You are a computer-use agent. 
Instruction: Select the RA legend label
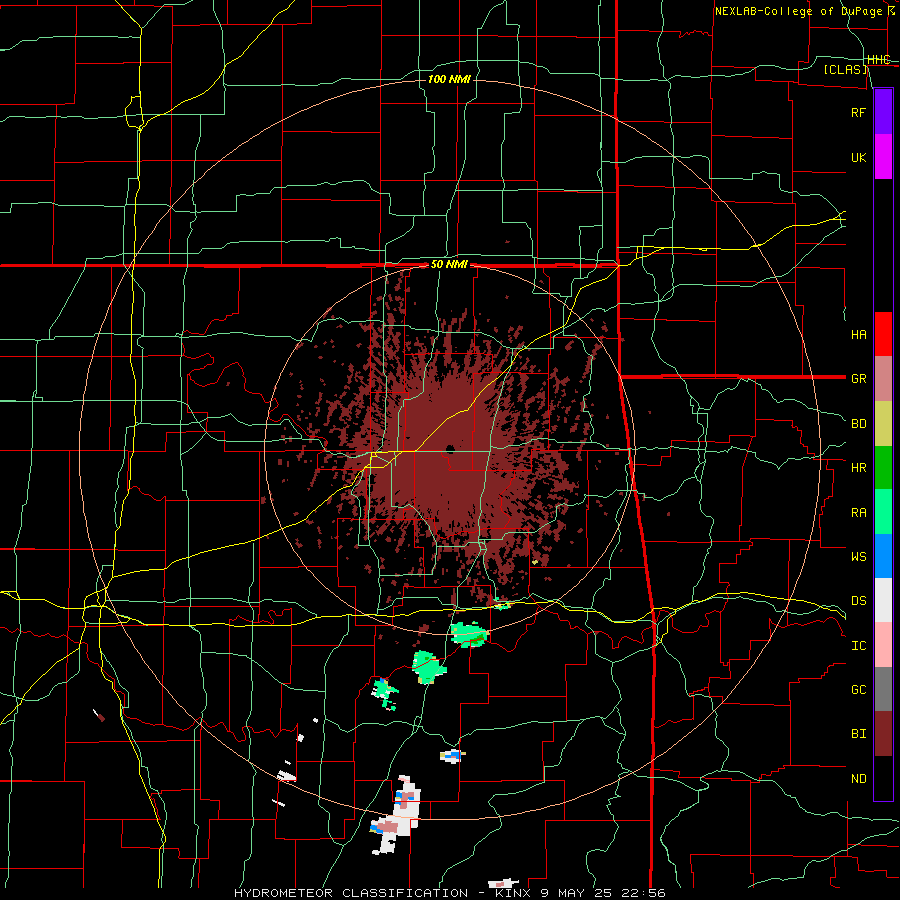pyautogui.click(x=858, y=513)
